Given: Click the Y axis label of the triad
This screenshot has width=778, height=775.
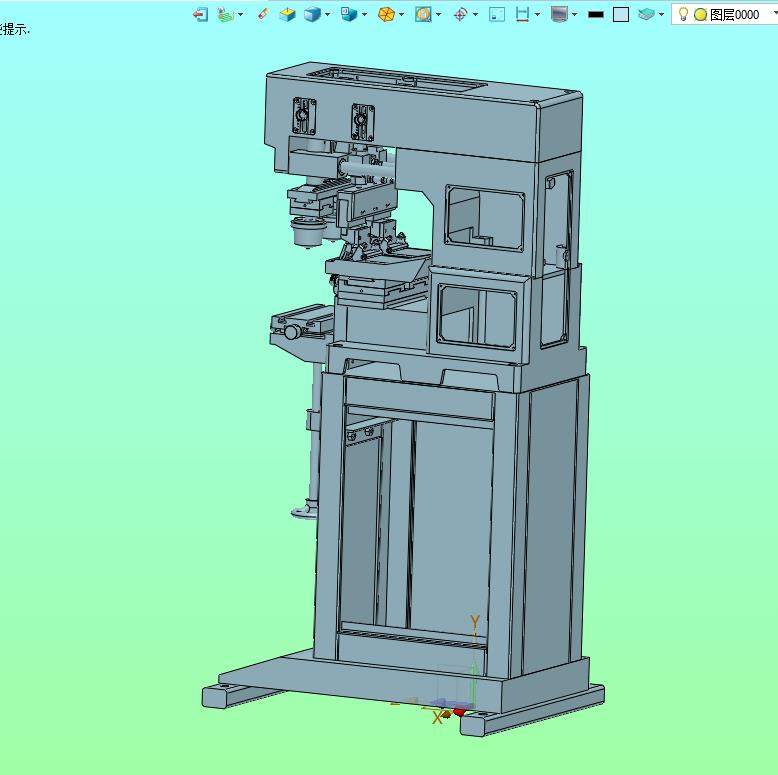Looking at the screenshot, I should click(x=475, y=622).
